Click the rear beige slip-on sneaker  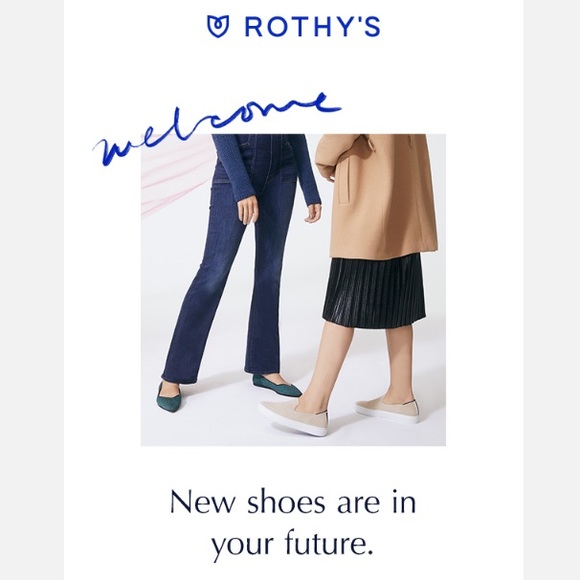tap(388, 411)
